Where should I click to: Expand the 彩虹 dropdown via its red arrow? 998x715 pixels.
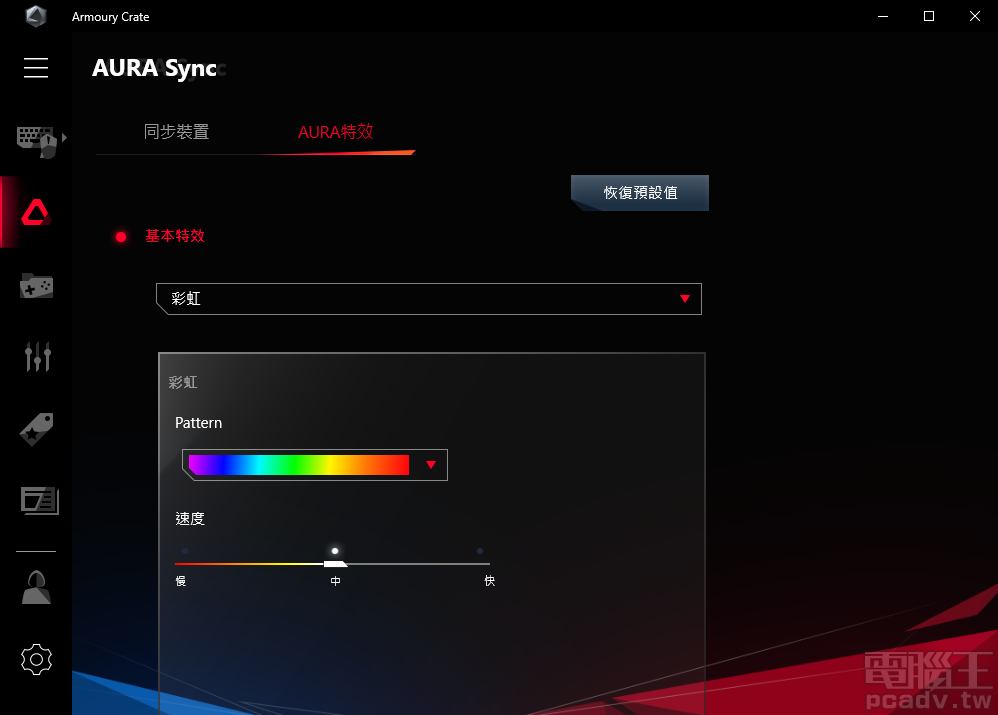685,298
